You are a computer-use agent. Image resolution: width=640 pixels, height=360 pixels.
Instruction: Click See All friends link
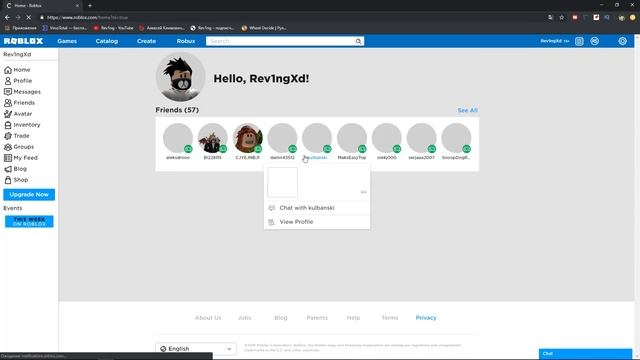coord(467,110)
